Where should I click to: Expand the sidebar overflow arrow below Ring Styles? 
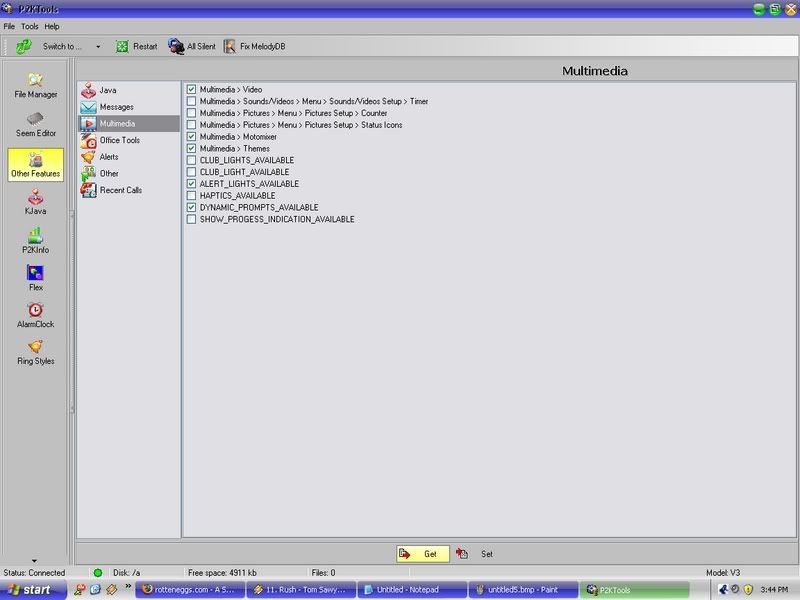pyautogui.click(x=34, y=561)
